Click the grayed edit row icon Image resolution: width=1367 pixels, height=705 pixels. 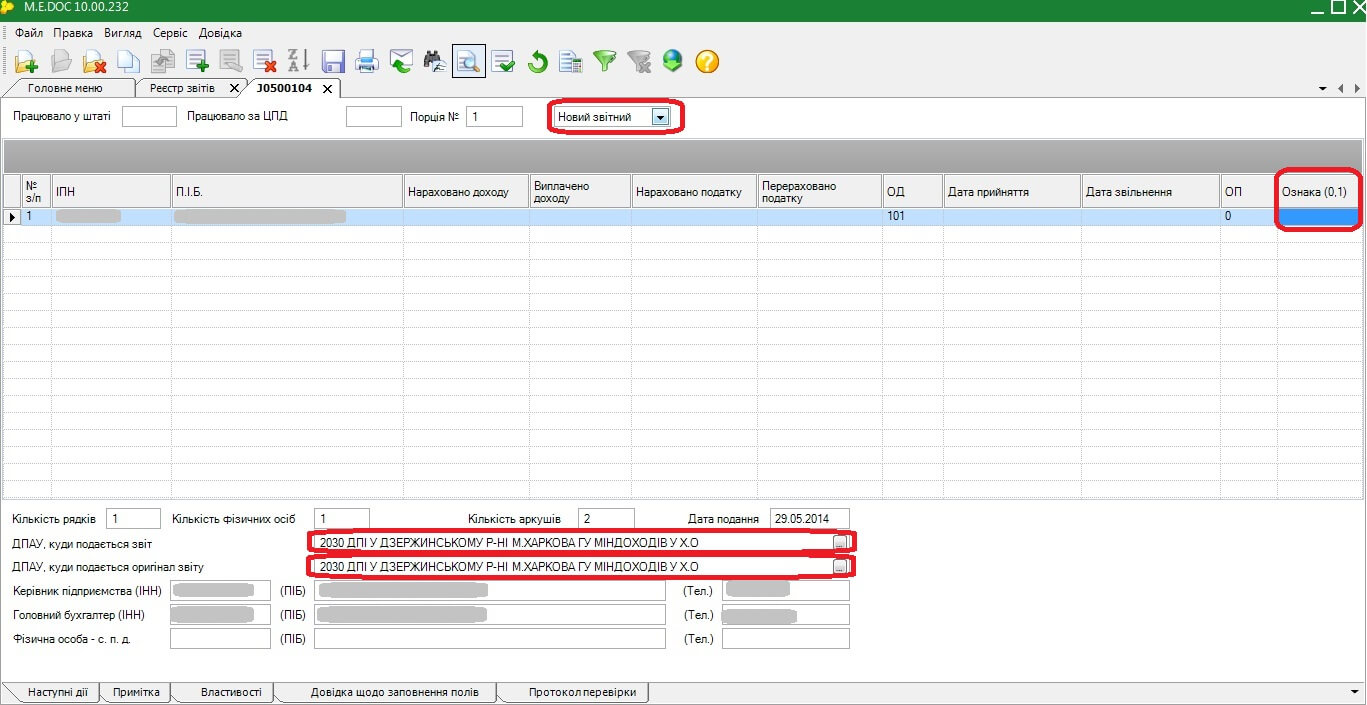pos(231,62)
